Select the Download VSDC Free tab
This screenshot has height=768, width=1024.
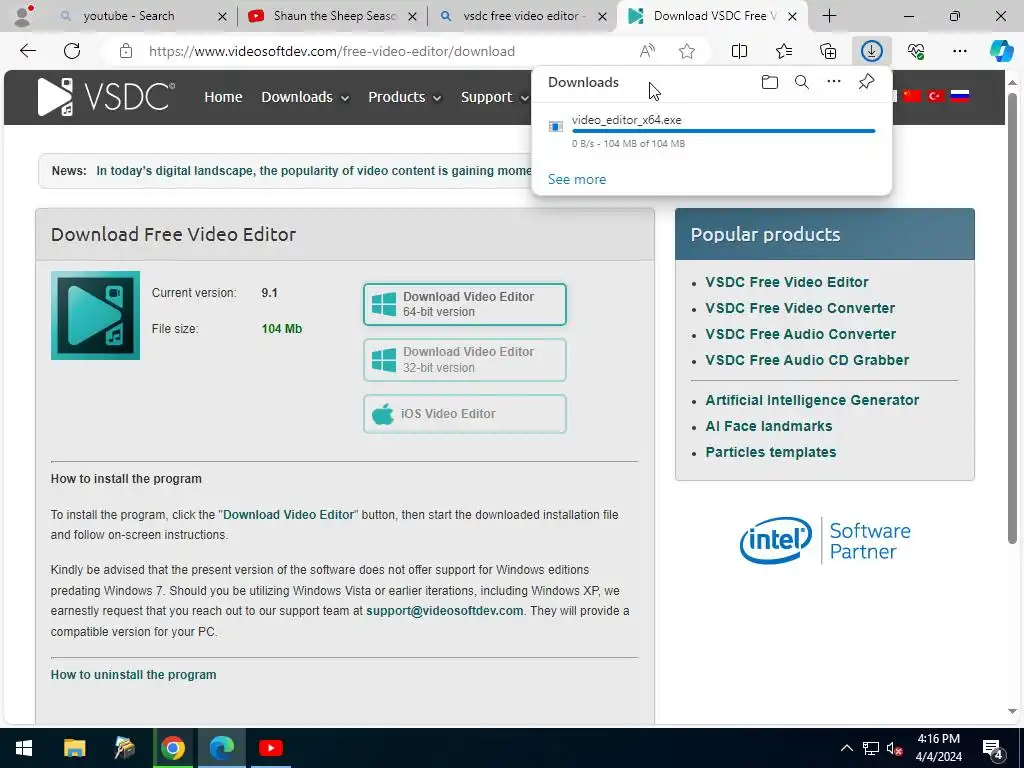[714, 16]
